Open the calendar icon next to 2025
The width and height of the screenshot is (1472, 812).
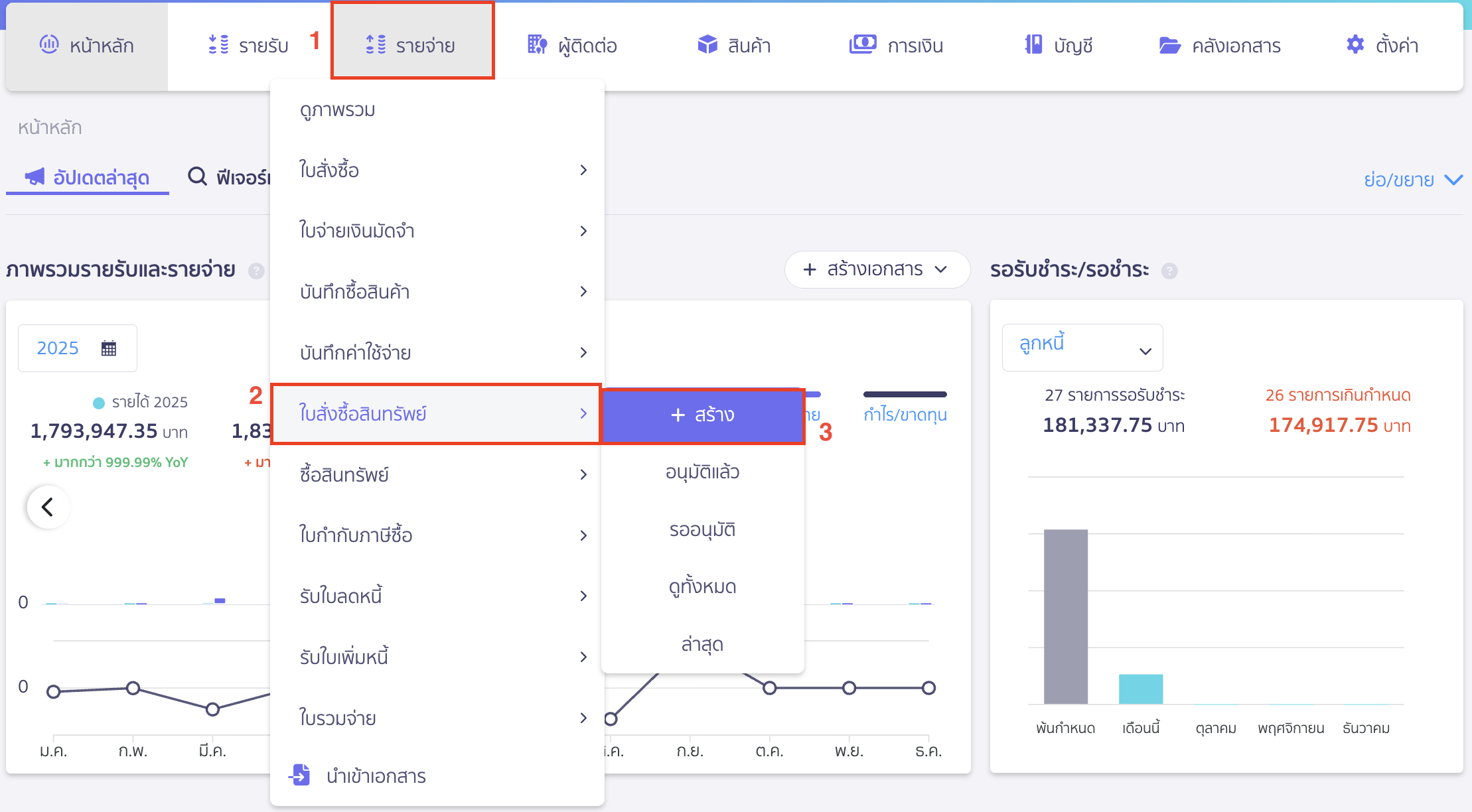pyautogui.click(x=110, y=348)
